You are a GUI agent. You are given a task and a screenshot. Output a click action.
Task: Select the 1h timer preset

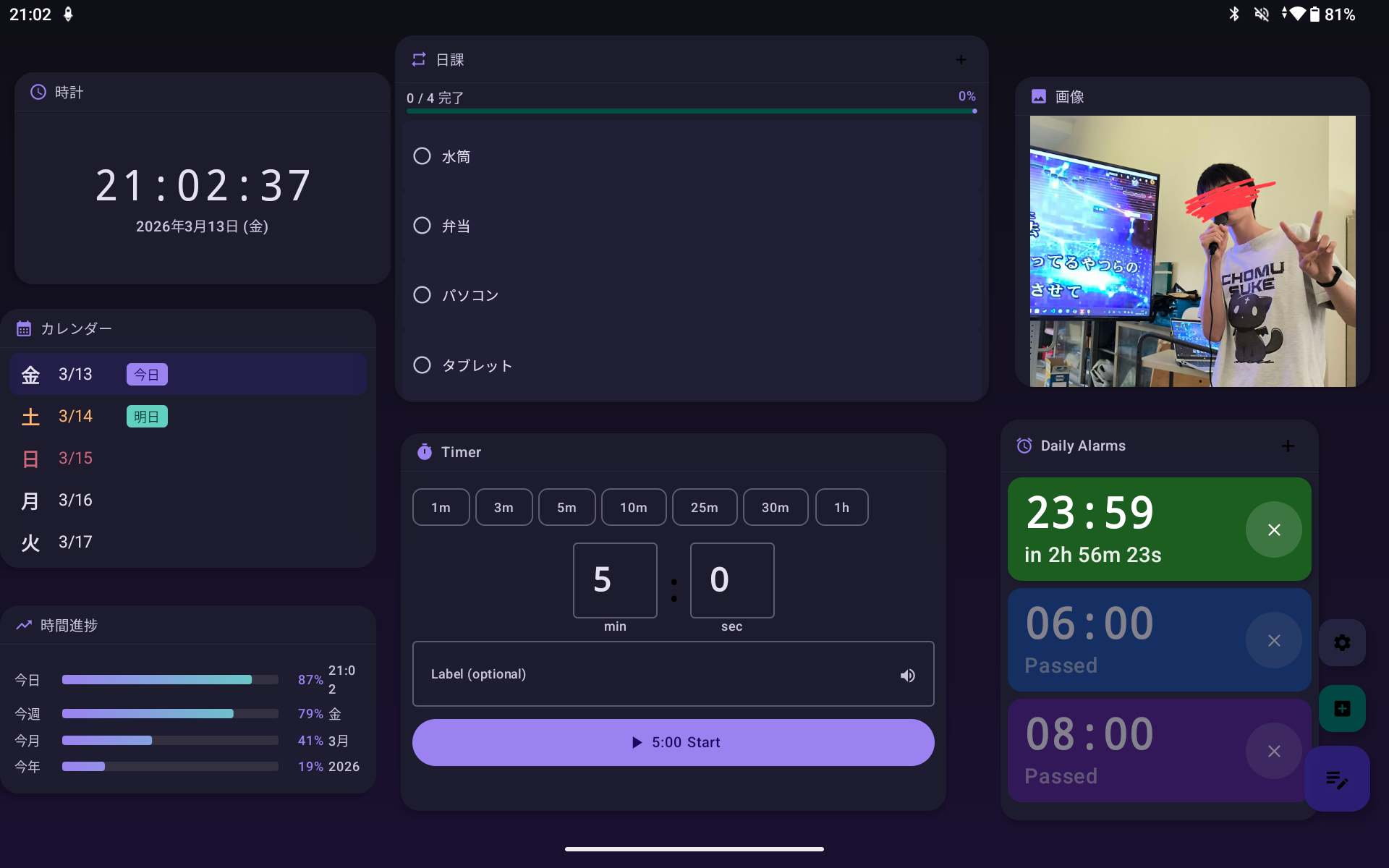tap(841, 506)
